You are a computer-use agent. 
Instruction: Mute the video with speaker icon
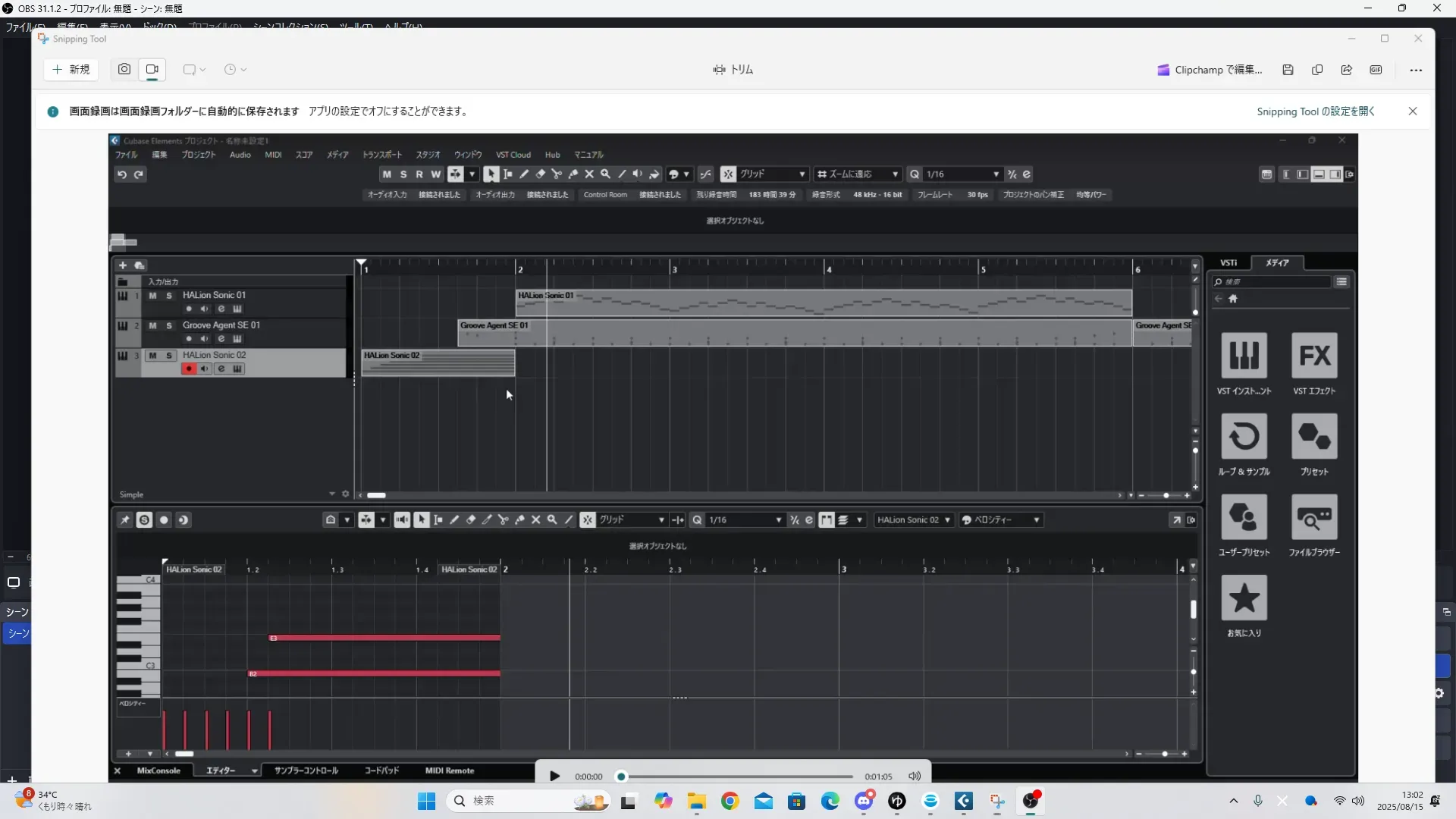pos(915,777)
